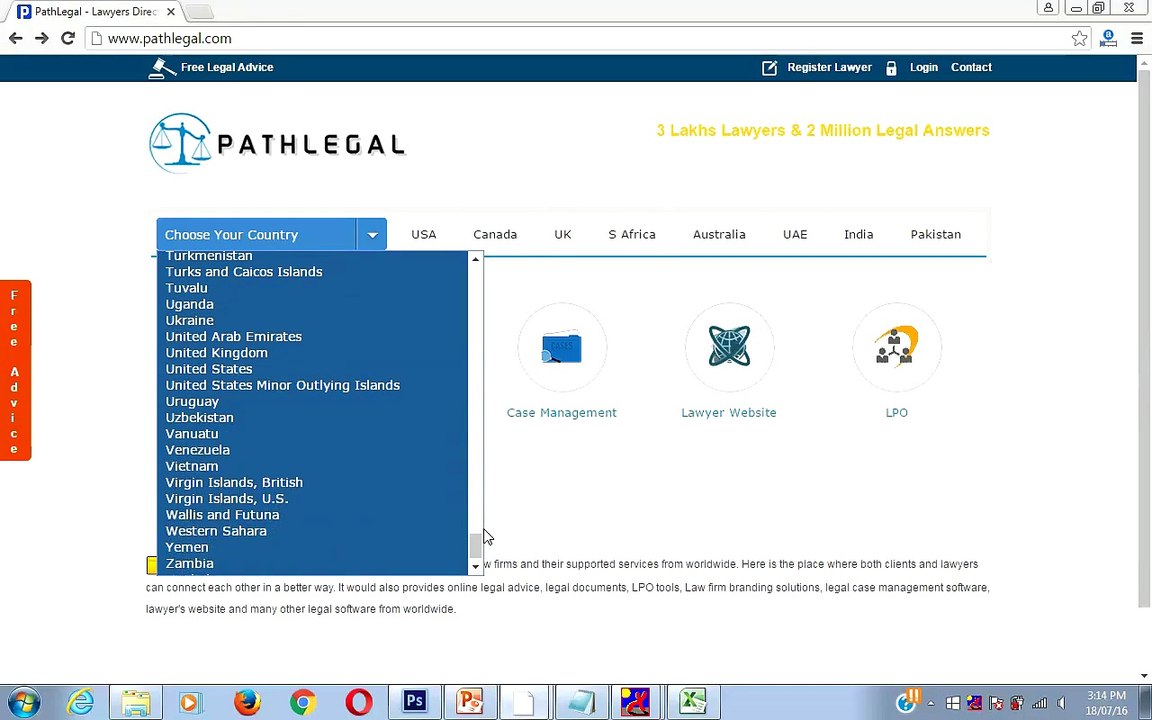Image resolution: width=1152 pixels, height=720 pixels.
Task: Select Vietnam in the country list
Action: click(192, 466)
